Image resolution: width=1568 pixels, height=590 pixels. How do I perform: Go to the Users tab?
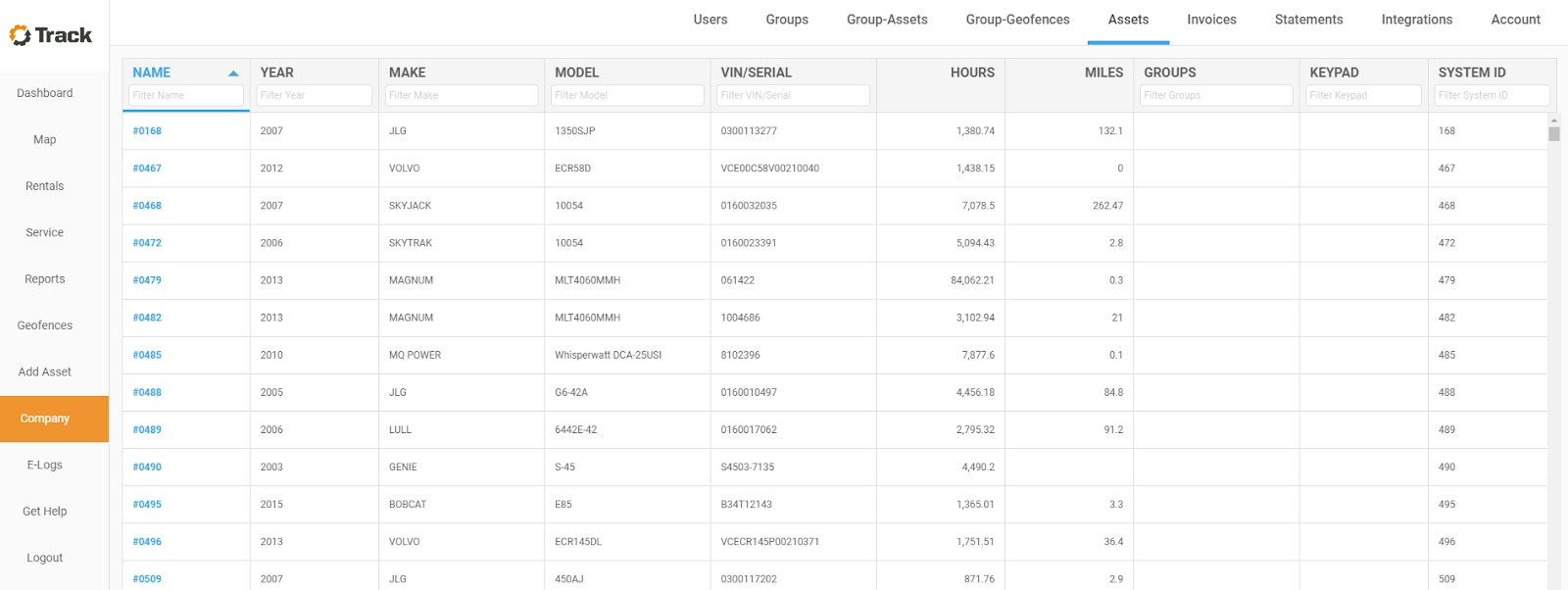click(x=710, y=20)
